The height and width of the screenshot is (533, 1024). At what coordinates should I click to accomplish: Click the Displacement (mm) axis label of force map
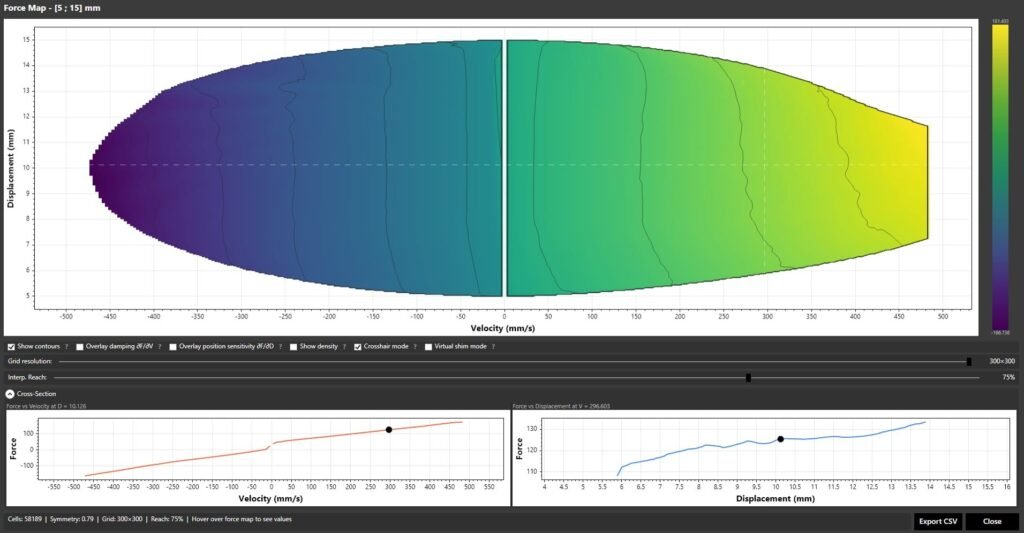[10, 169]
